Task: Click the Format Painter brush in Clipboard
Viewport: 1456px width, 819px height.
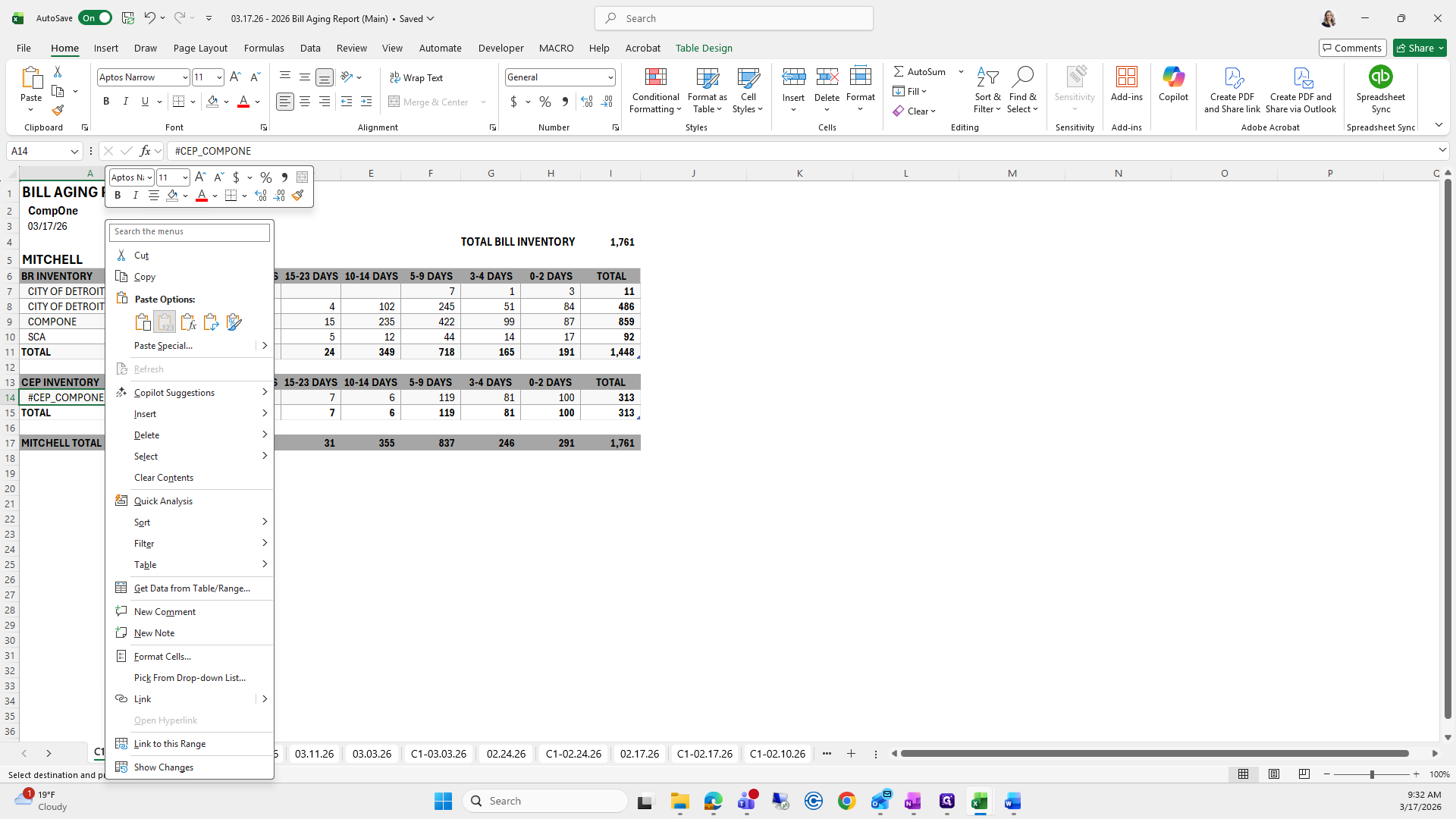Action: pyautogui.click(x=58, y=111)
